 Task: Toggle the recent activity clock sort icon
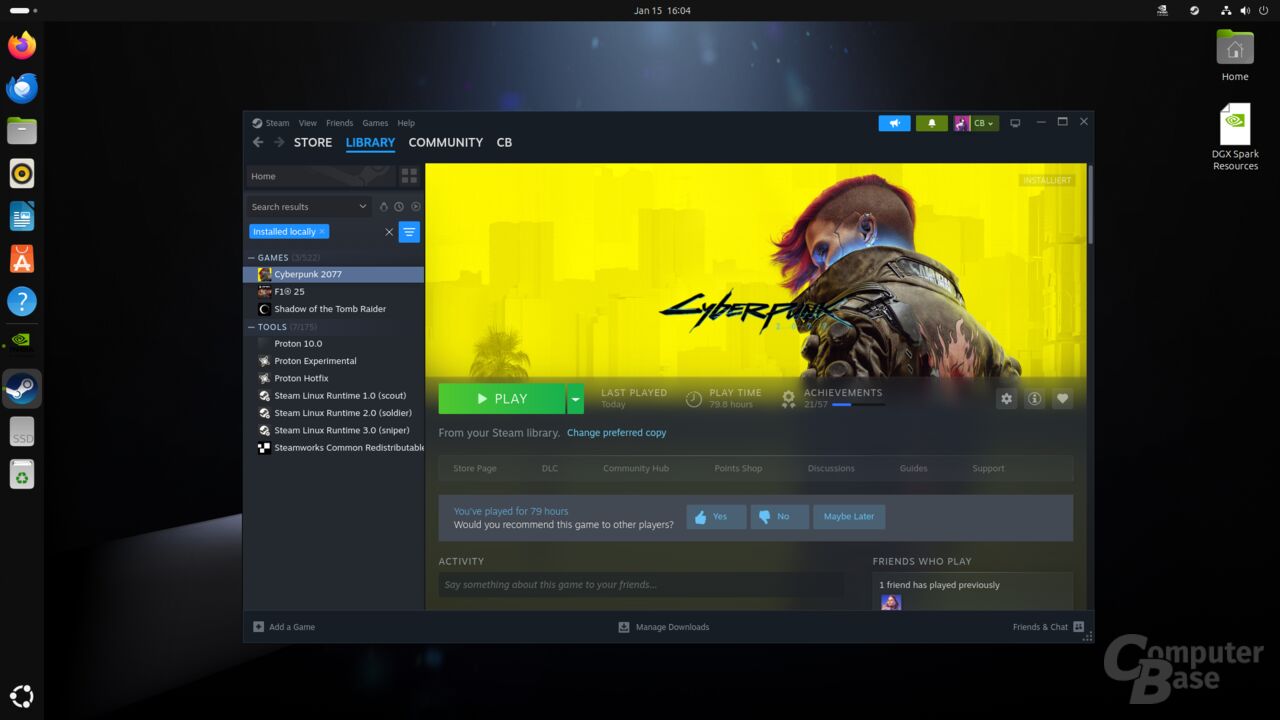coord(399,207)
